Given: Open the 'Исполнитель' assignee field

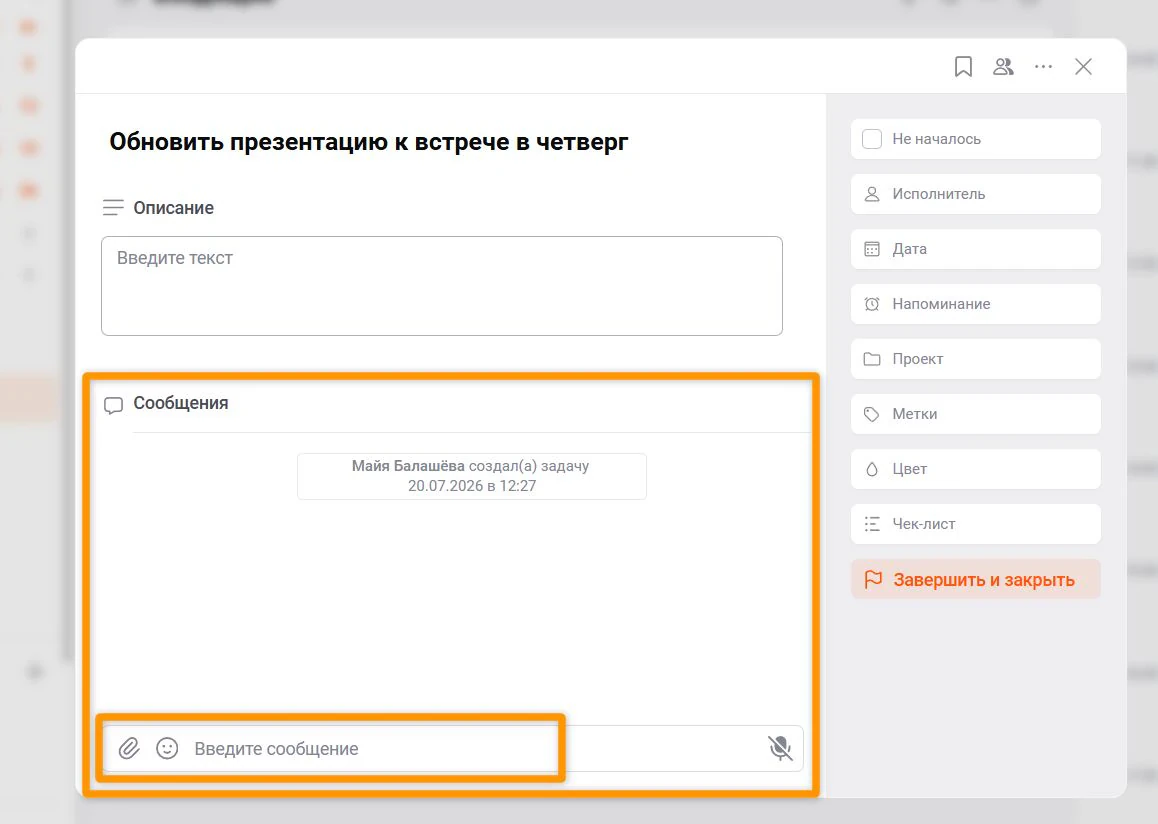Looking at the screenshot, I should [x=976, y=194].
